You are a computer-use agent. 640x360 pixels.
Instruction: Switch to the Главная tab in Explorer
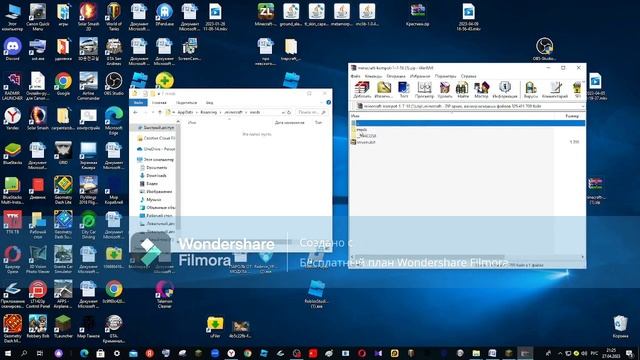(x=159, y=102)
